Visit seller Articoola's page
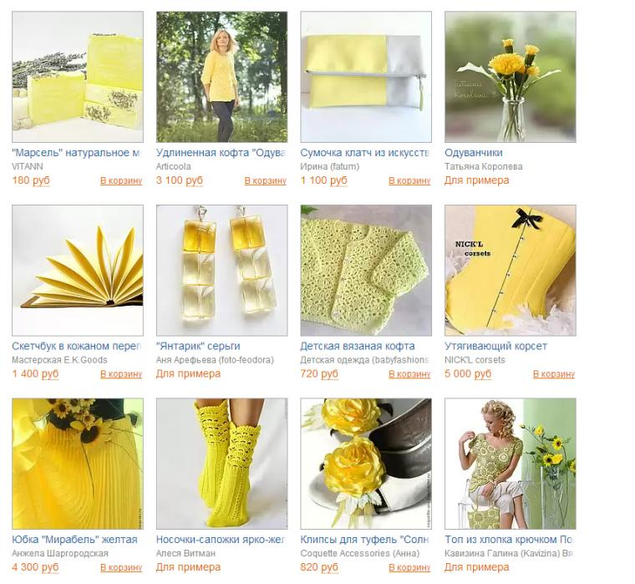635x584 pixels. point(173,166)
